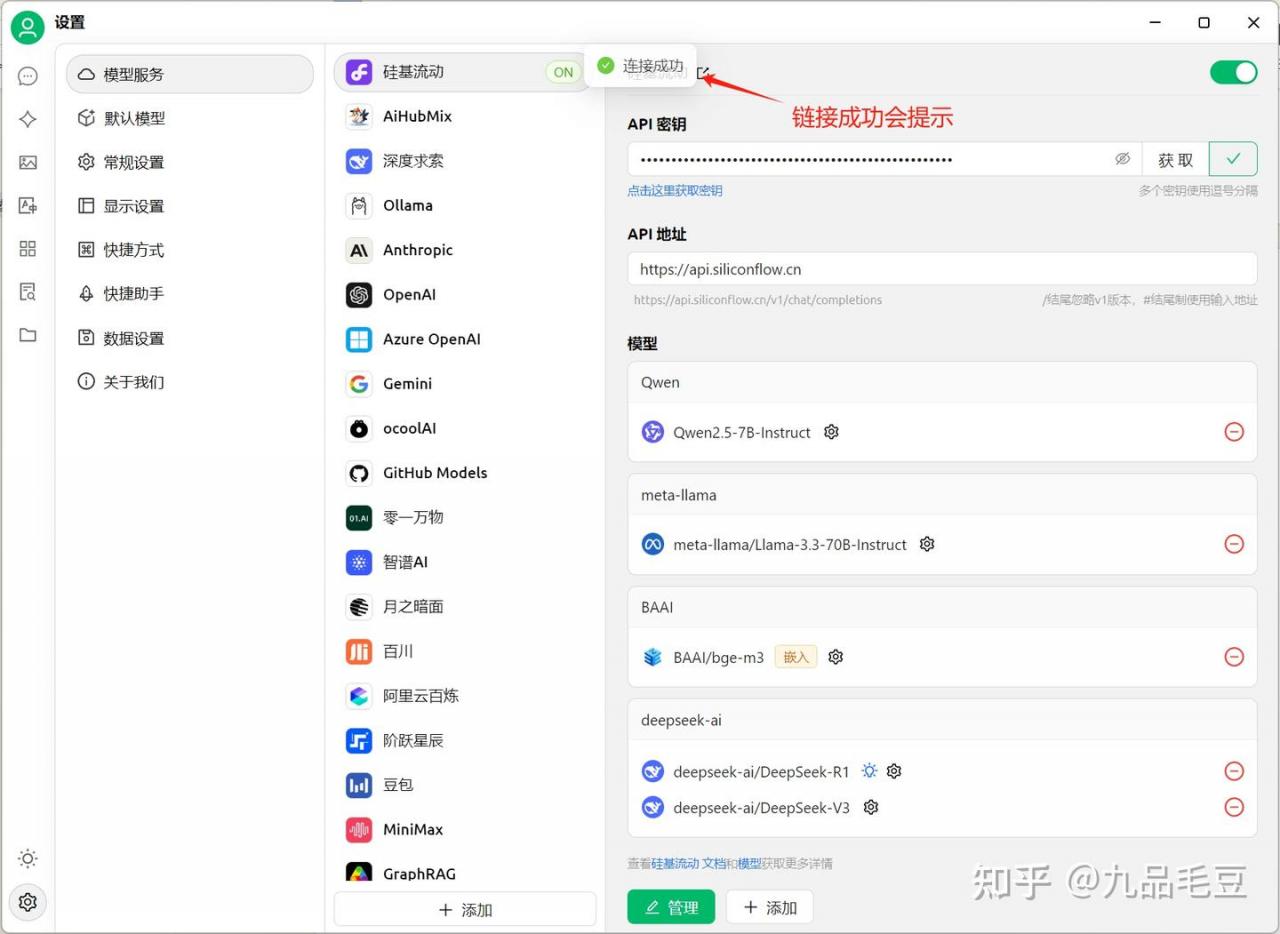Open the translate sidebar icon
Viewport: 1280px width, 934px height.
pyautogui.click(x=28, y=205)
